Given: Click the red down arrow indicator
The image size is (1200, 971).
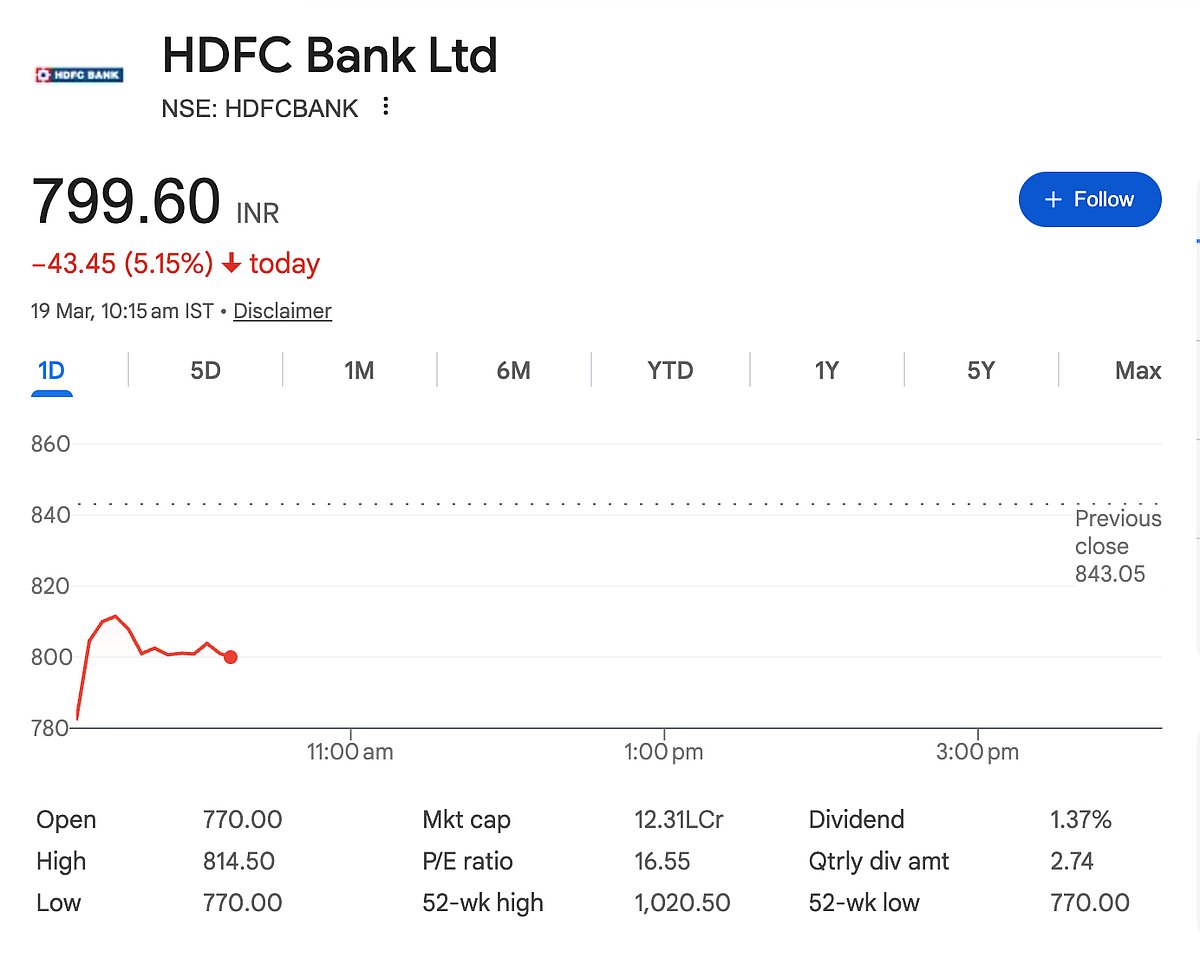Looking at the screenshot, I should click(231, 264).
